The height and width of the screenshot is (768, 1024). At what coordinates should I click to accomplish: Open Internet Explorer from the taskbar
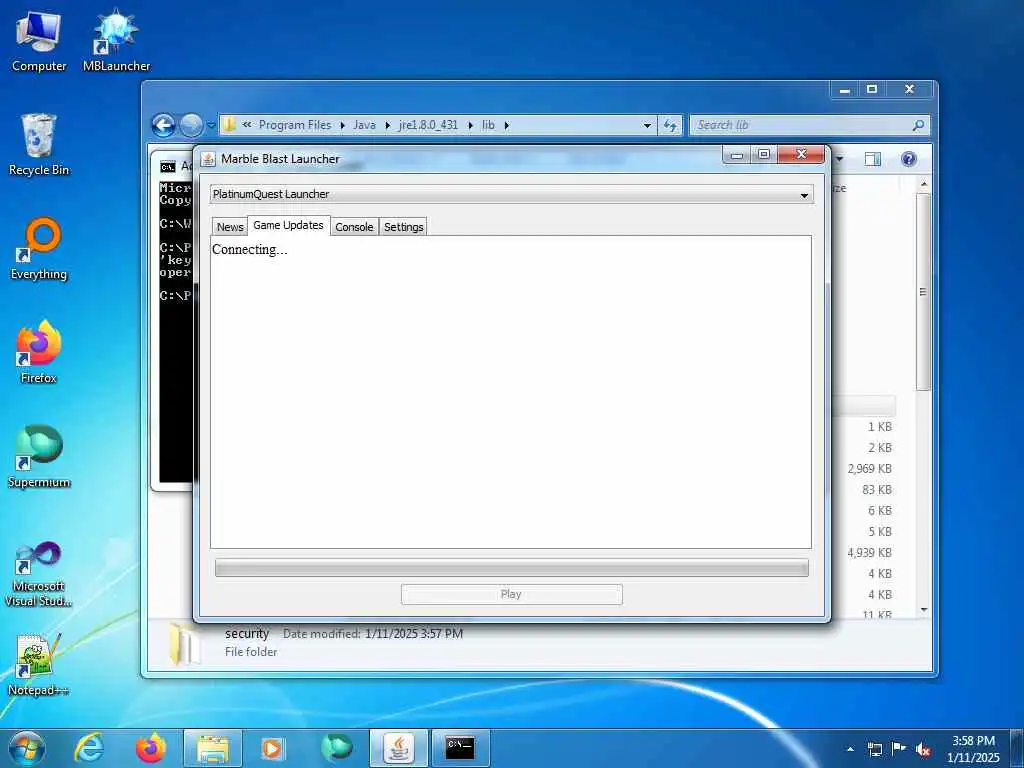tap(89, 748)
